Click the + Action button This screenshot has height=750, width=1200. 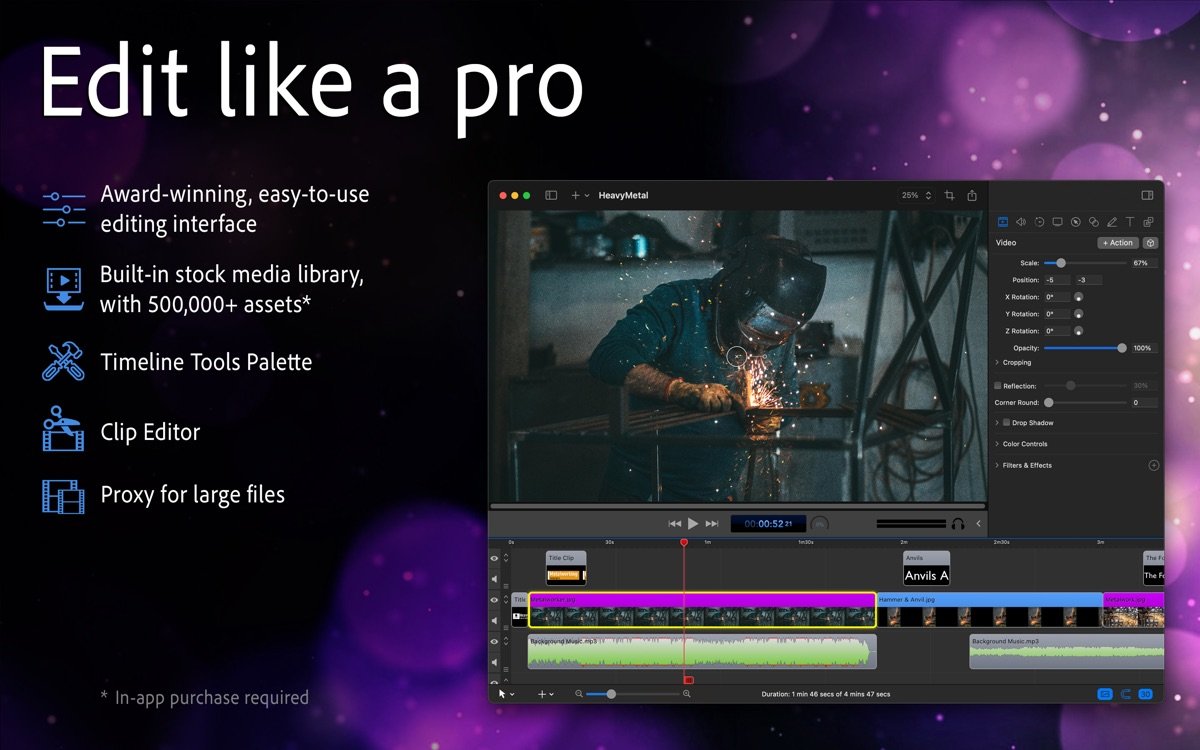(1117, 243)
